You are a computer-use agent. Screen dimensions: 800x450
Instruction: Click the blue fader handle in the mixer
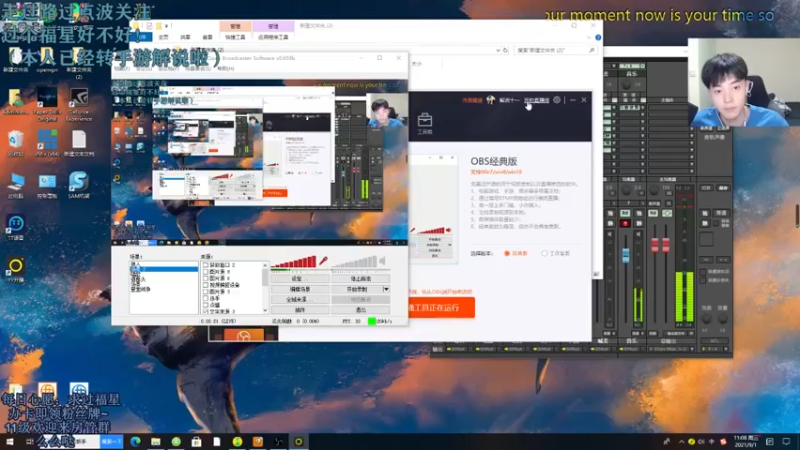[626, 255]
